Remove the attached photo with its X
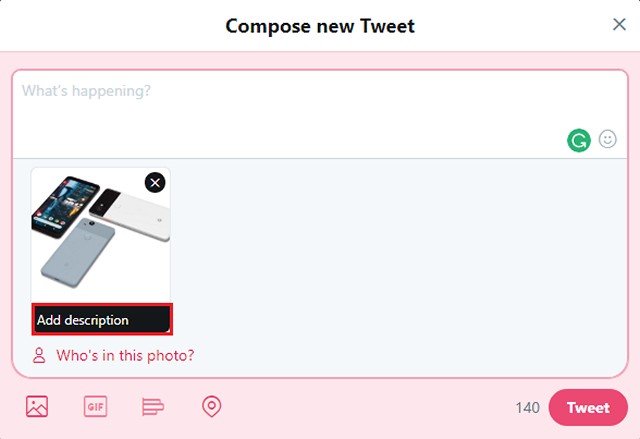640x439 pixels. [x=155, y=182]
